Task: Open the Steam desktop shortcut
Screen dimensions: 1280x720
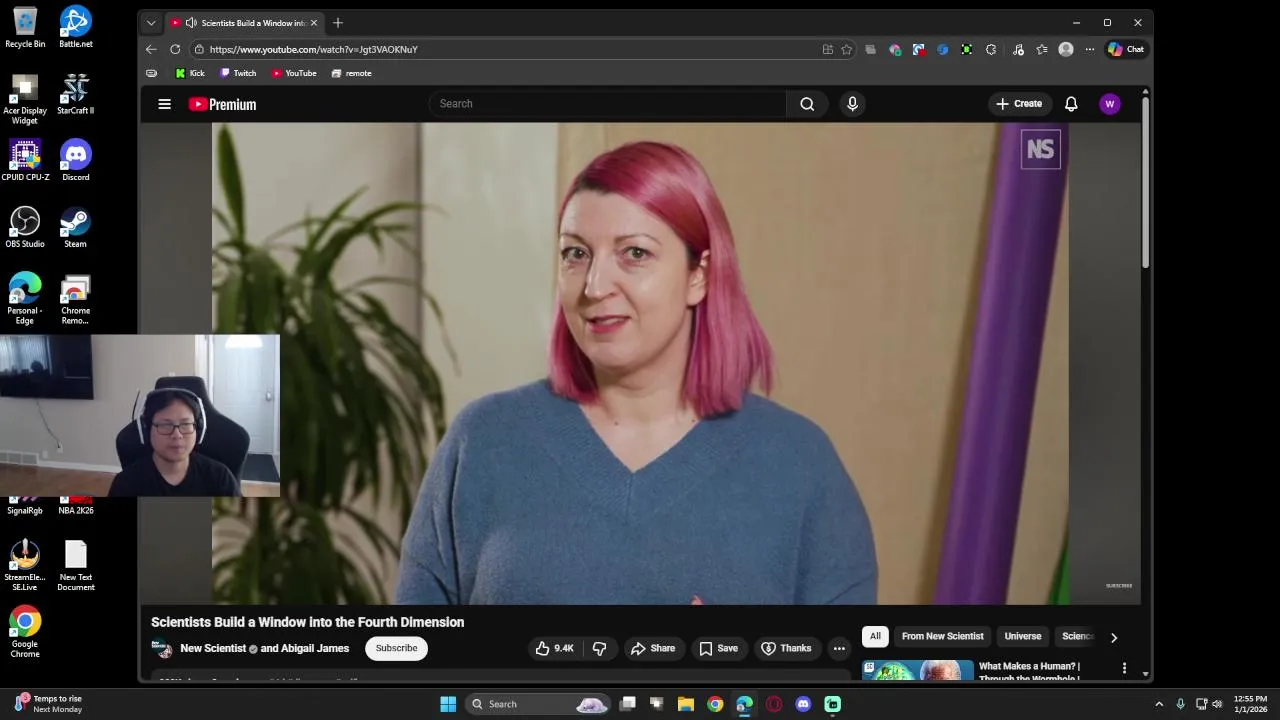Action: (x=75, y=228)
